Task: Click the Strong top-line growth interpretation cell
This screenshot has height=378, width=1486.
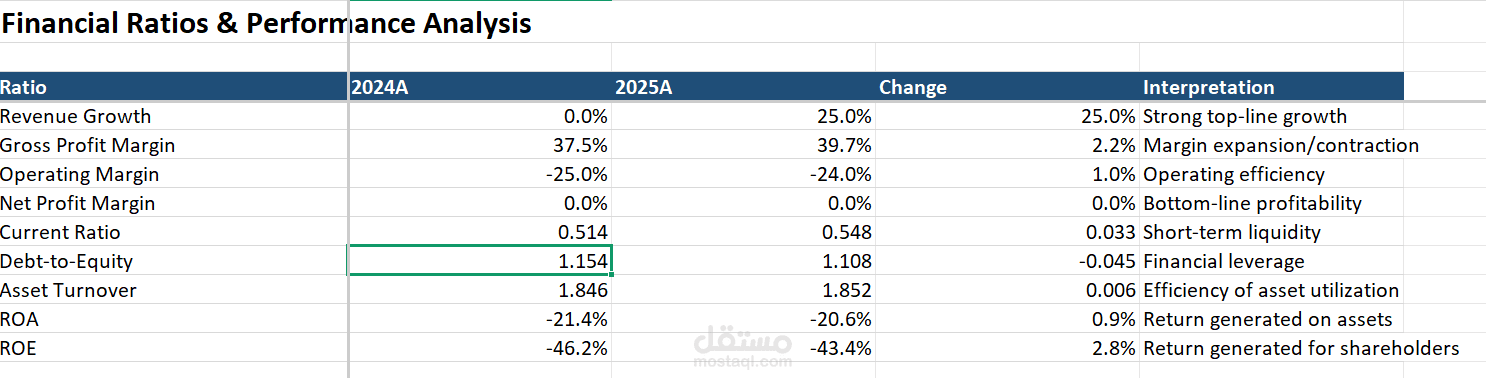Action: click(x=1272, y=116)
